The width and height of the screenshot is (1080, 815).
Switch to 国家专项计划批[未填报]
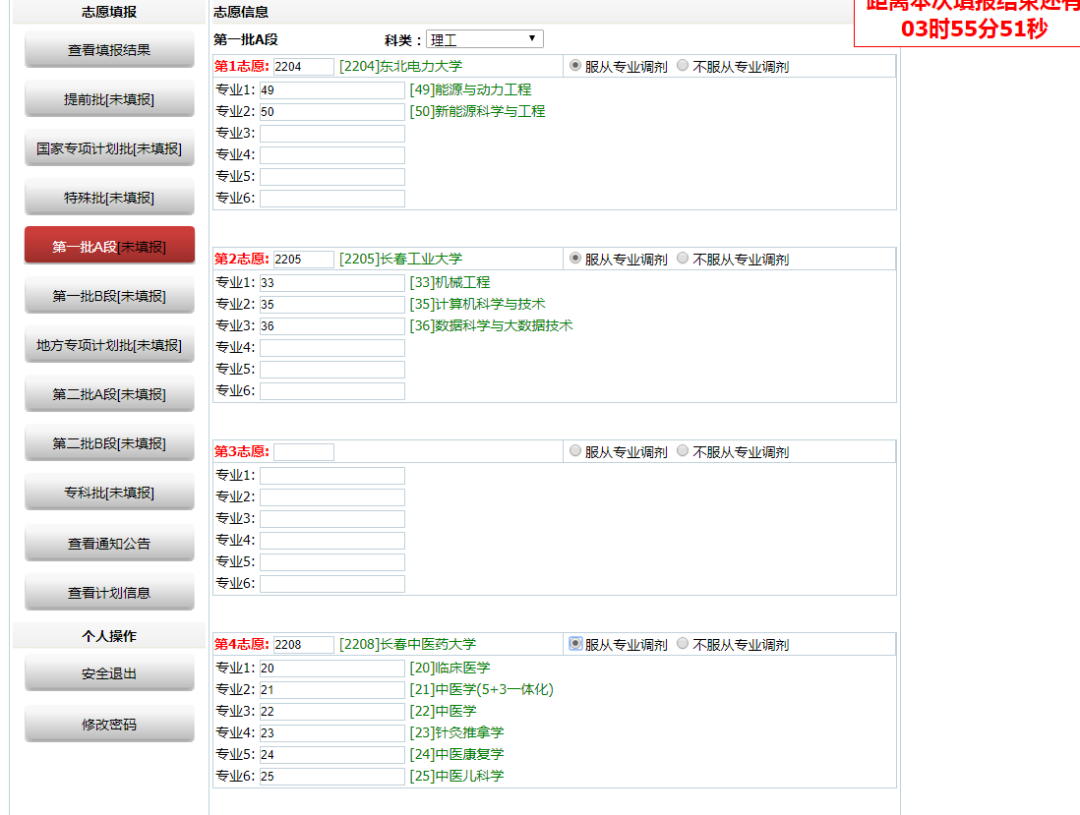coord(109,148)
